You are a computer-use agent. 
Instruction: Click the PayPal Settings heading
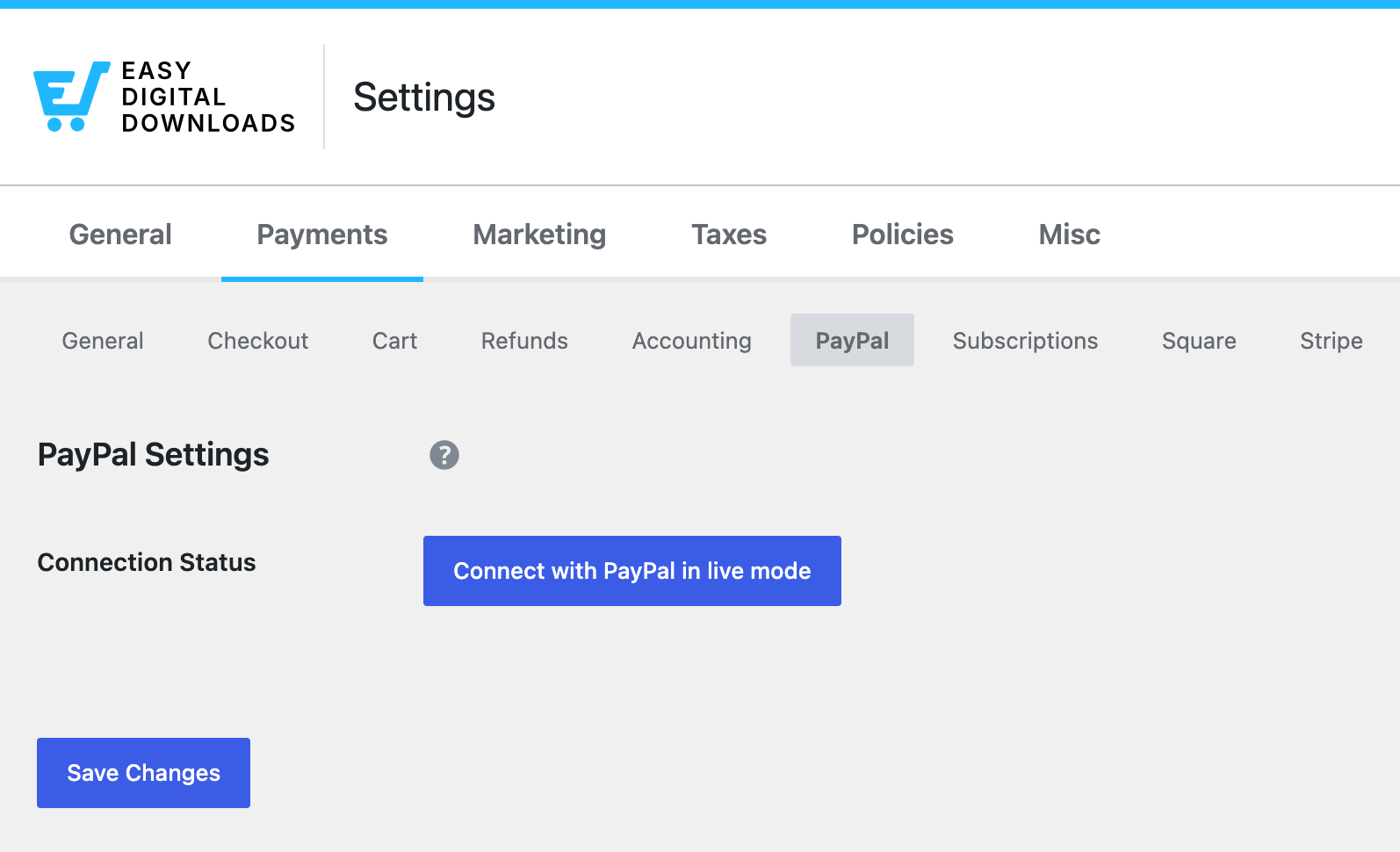(x=153, y=455)
